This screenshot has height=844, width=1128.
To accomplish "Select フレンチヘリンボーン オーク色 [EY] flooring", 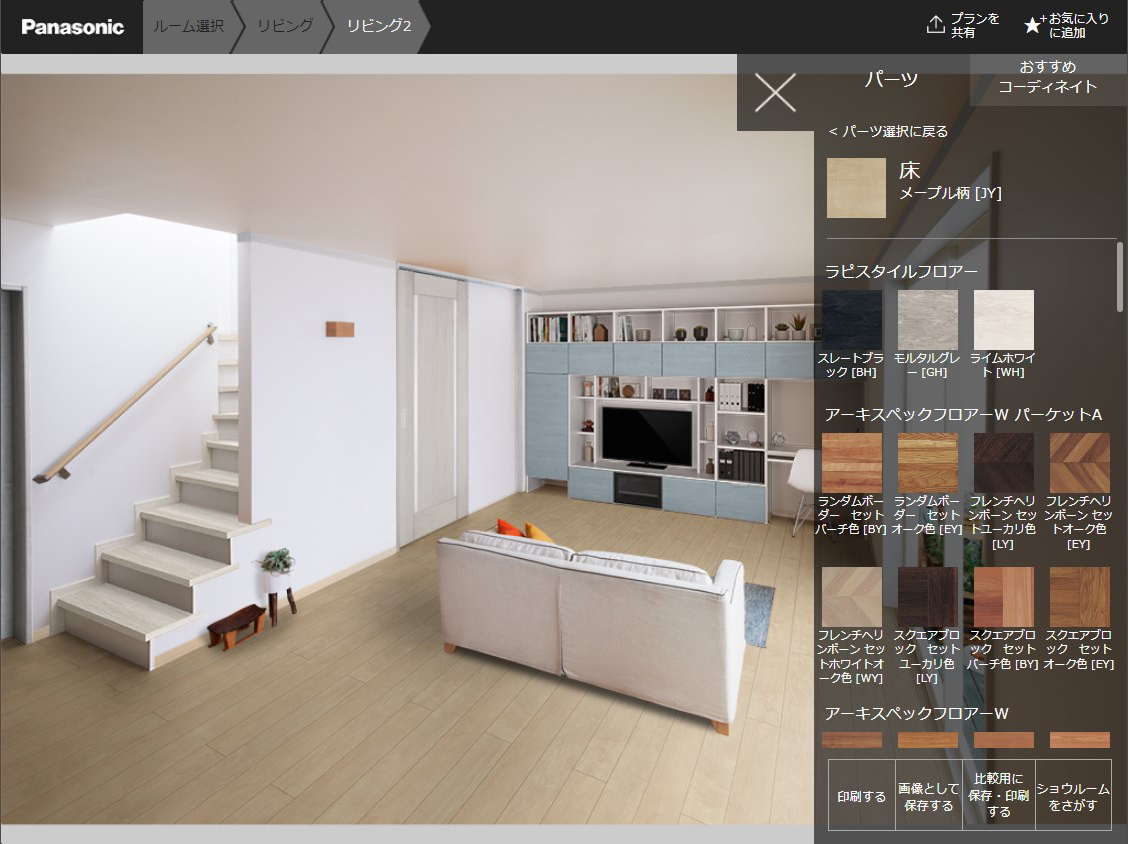I will 1079,463.
